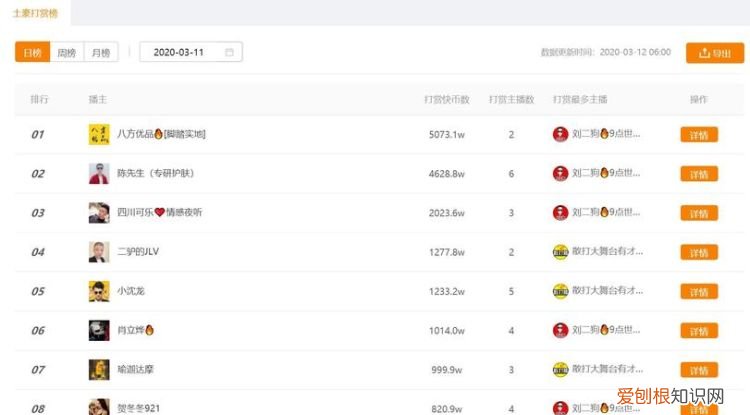
Task: Open 详情 for rank 01 八方优品
Action: [698, 135]
